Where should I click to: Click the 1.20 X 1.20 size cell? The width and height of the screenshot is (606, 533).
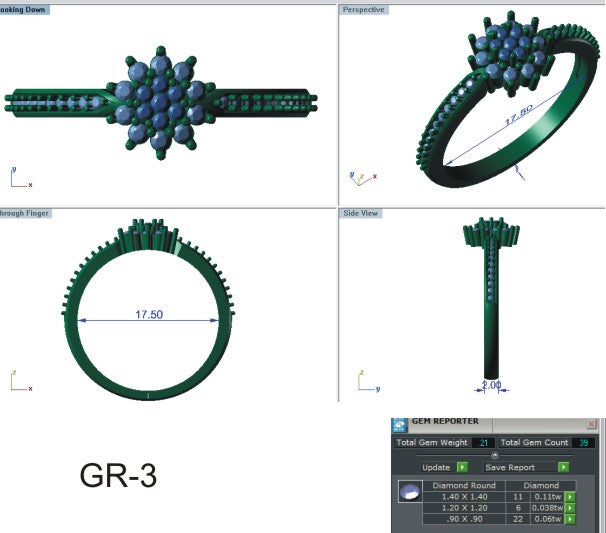464,508
